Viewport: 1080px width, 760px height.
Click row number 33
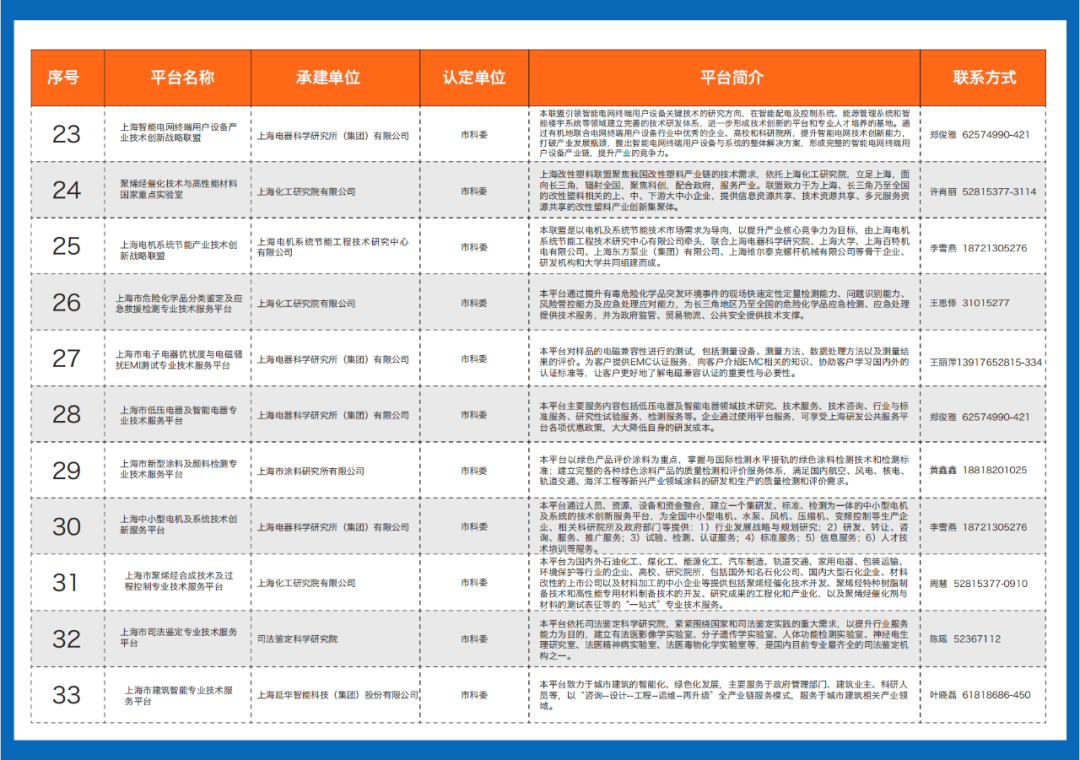[x=66, y=695]
